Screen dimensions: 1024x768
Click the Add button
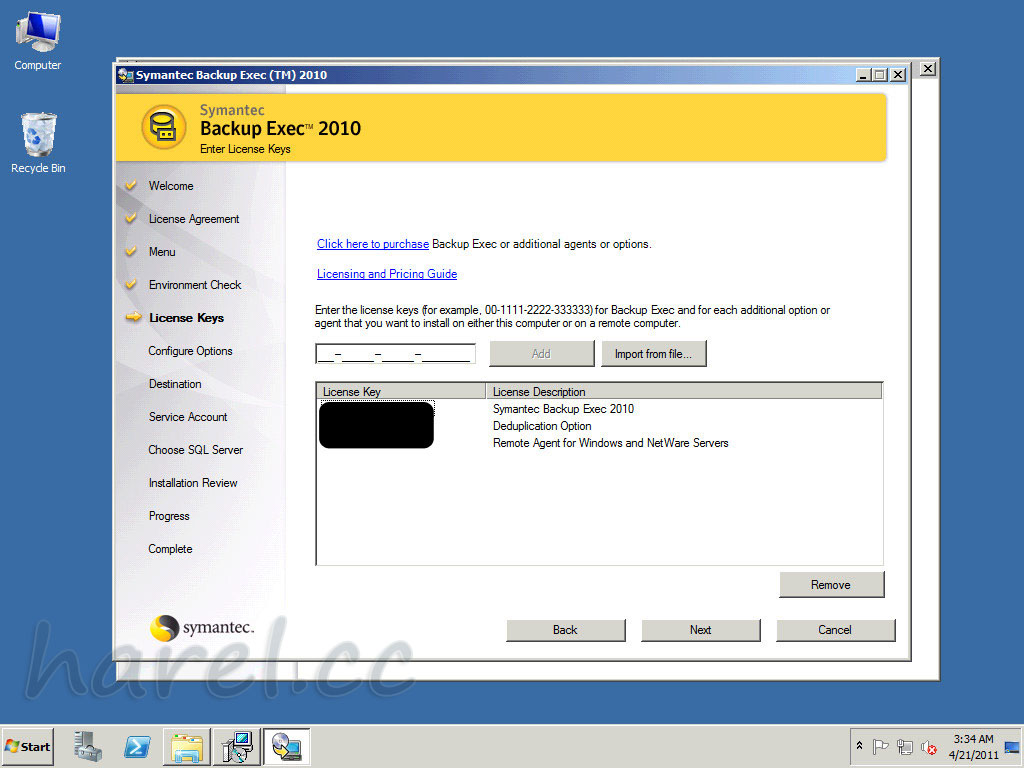pos(541,353)
